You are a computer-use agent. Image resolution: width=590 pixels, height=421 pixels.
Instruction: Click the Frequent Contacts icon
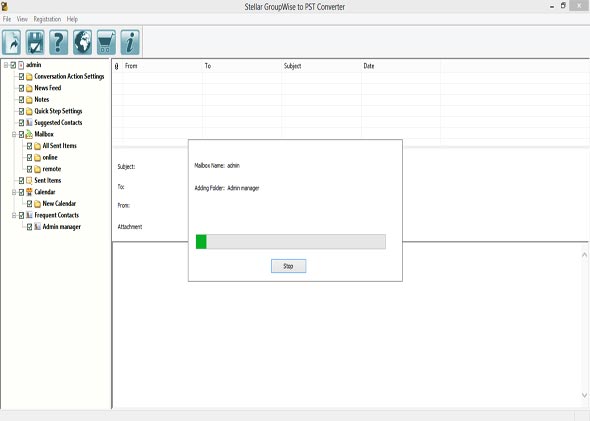pyautogui.click(x=29, y=215)
